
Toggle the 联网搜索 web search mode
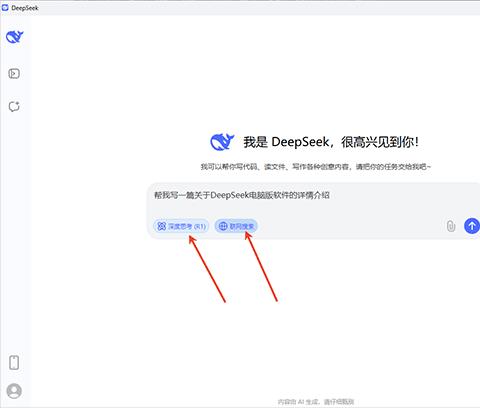[x=236, y=226]
